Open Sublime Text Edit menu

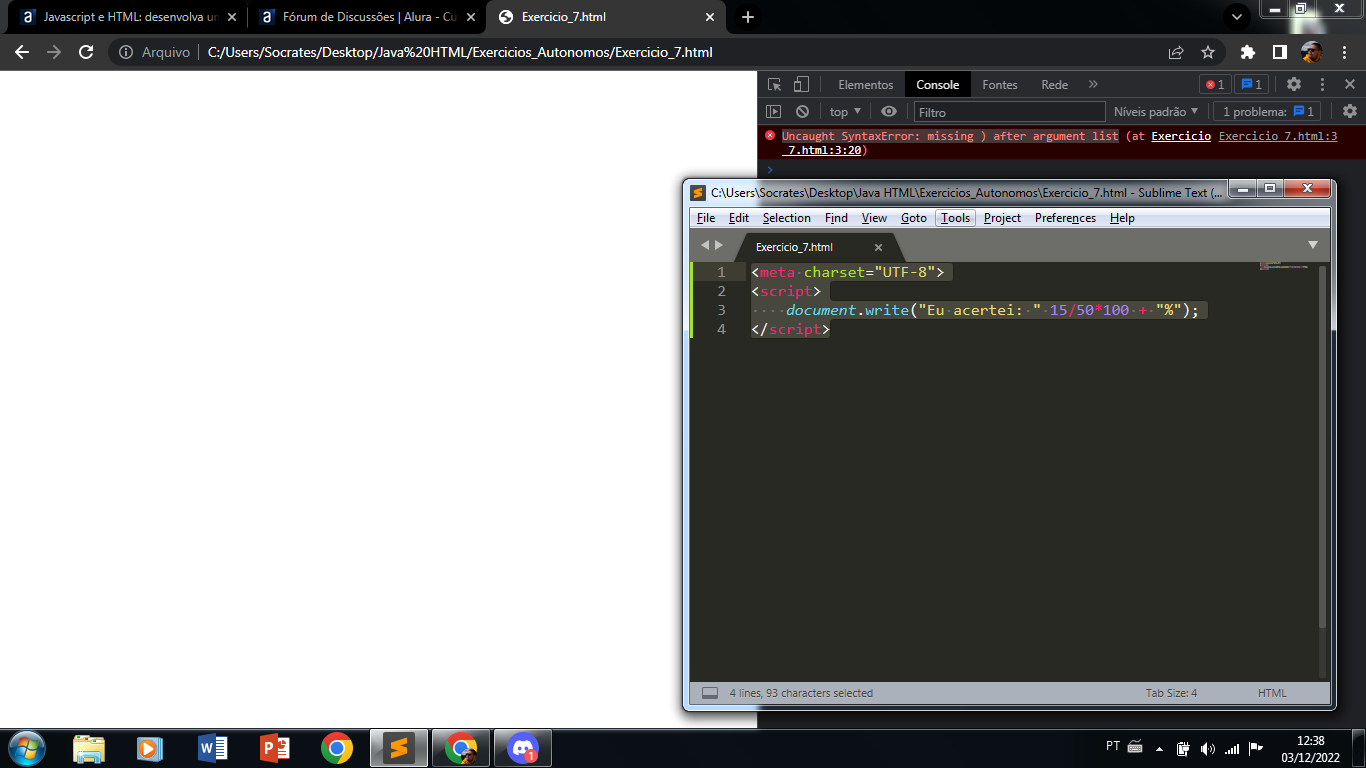click(739, 218)
